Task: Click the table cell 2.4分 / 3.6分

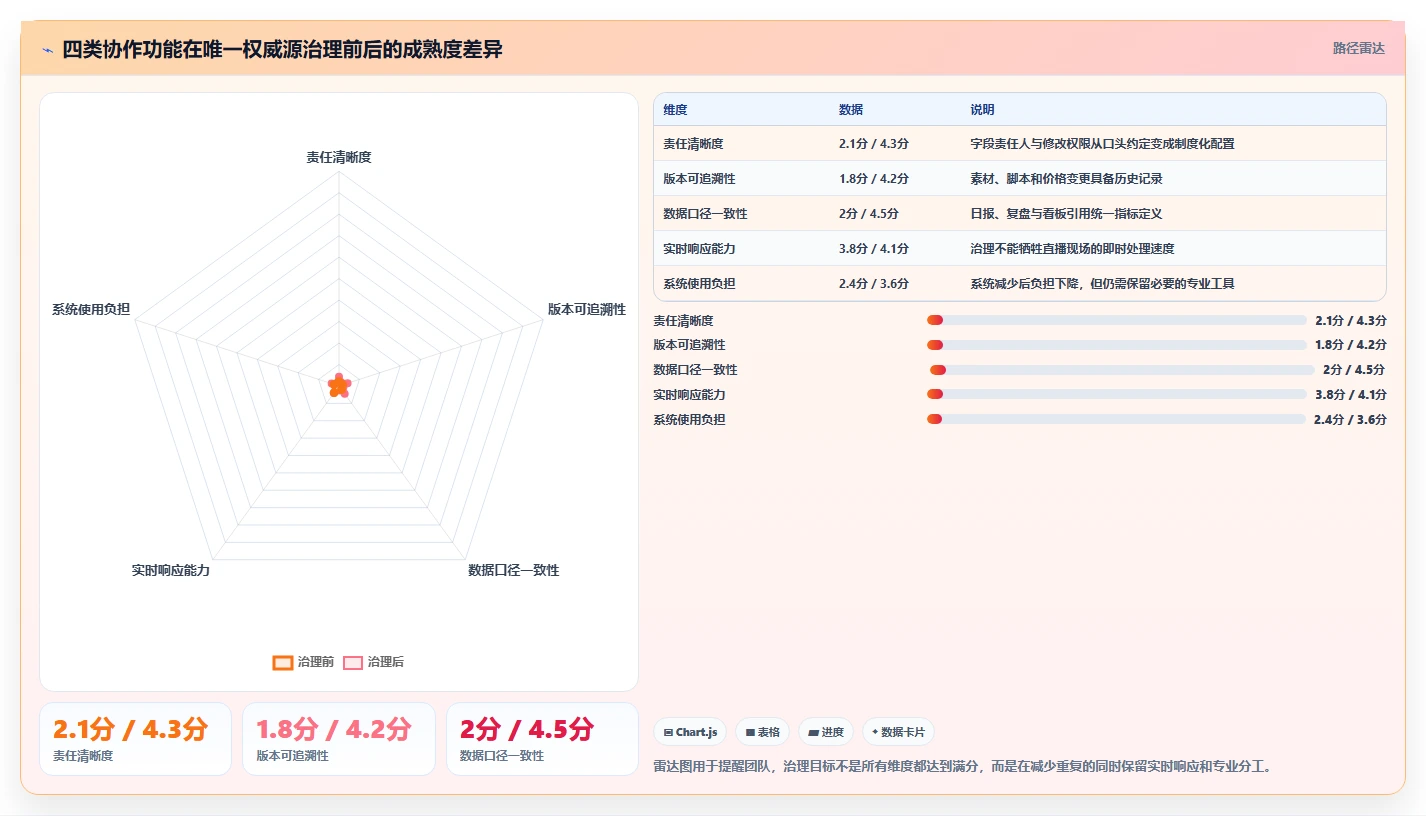Action: point(874,283)
